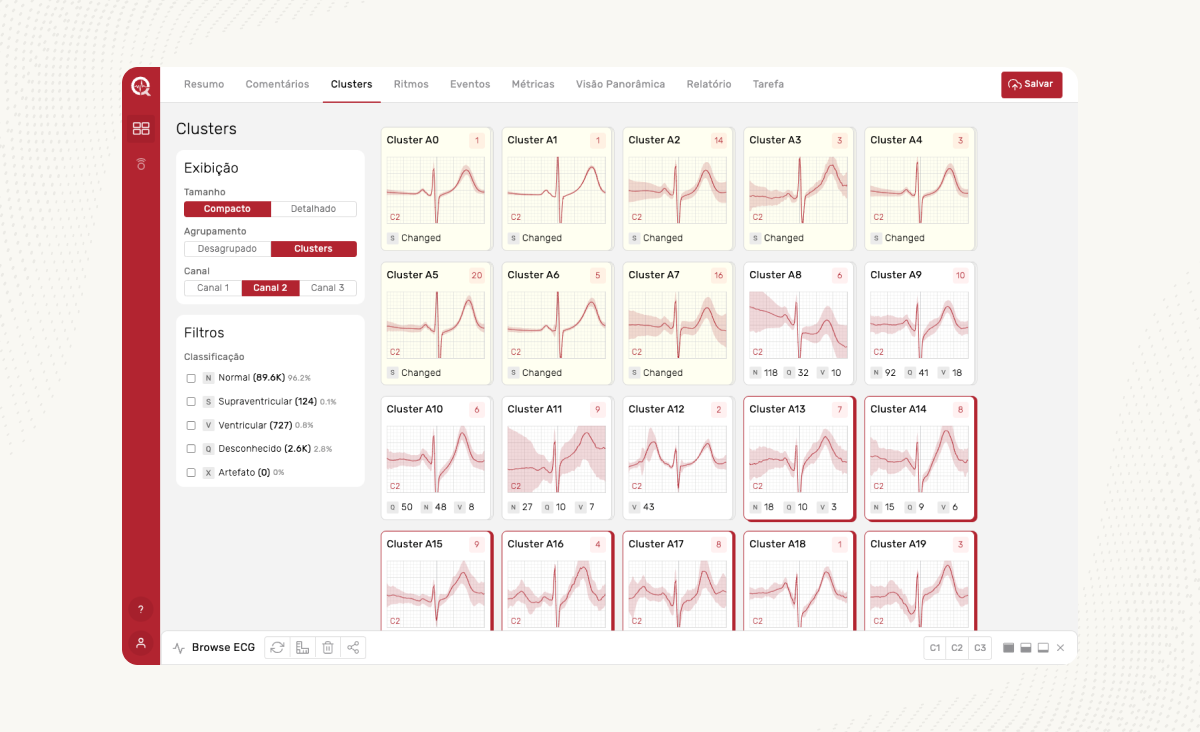Image resolution: width=1200 pixels, height=732 pixels.
Task: Click the wireless device icon in sidebar
Action: [141, 164]
